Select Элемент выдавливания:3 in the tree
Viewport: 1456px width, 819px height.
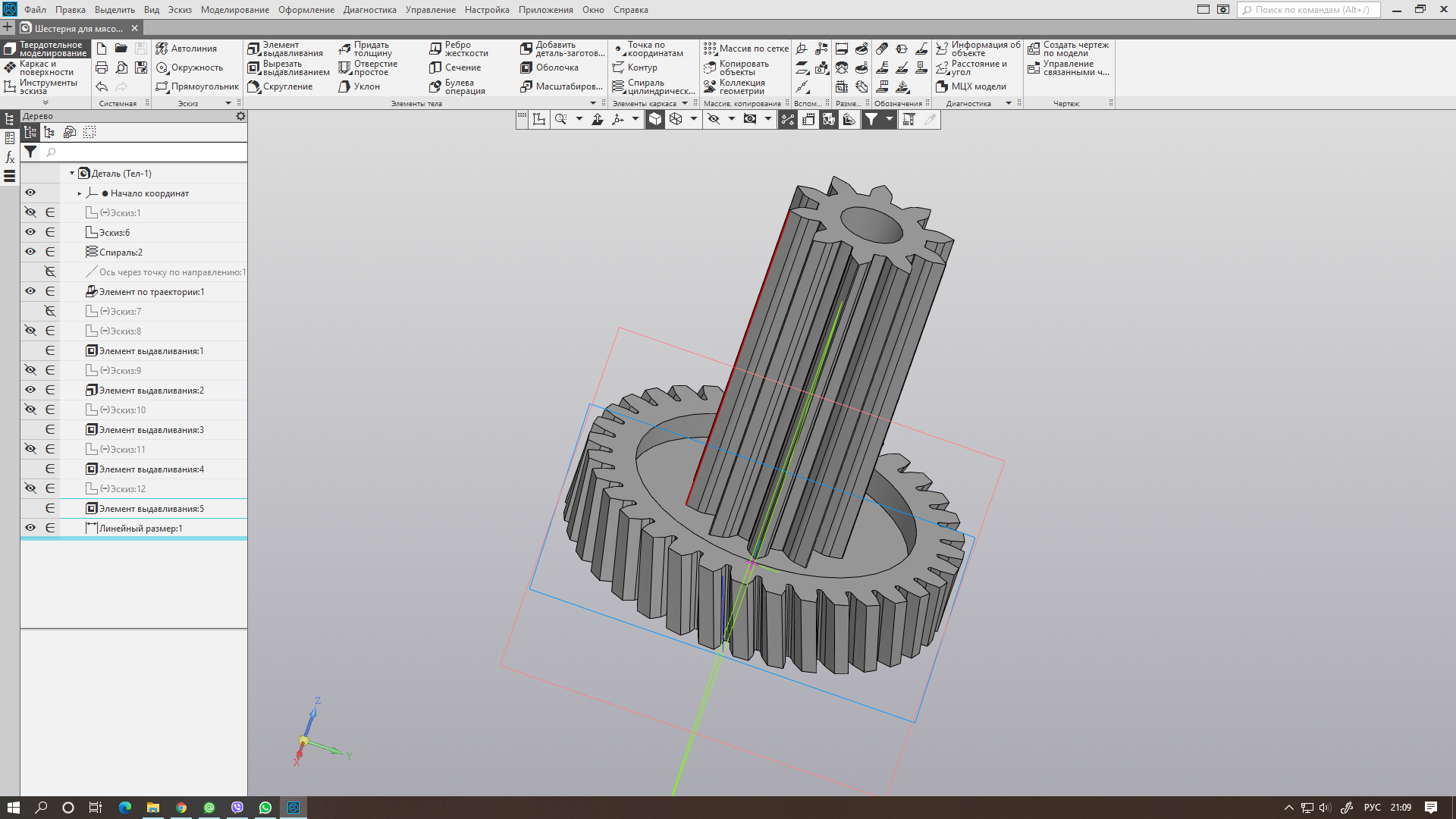(x=151, y=430)
